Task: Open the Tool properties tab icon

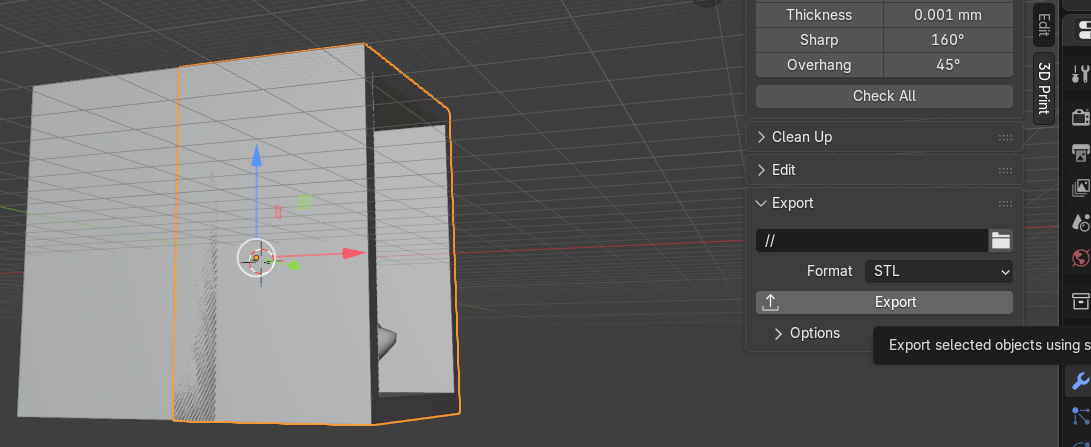Action: (1080, 72)
